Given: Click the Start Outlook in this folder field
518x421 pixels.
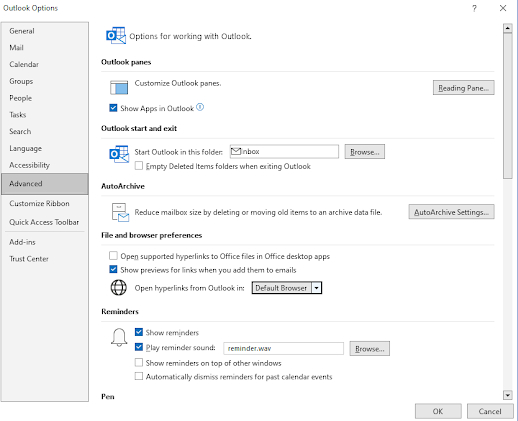Looking at the screenshot, I should [284, 152].
